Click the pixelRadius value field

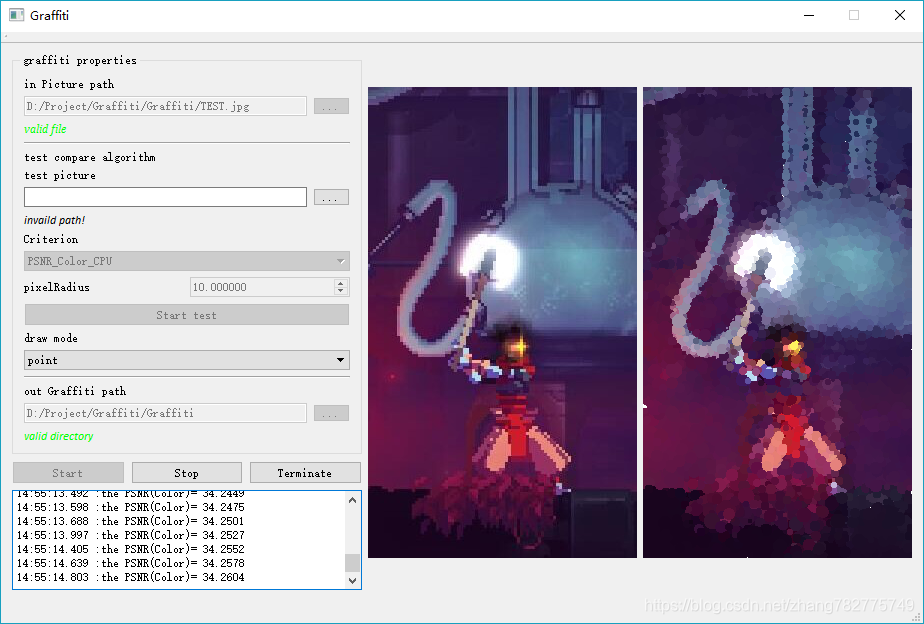[x=262, y=287]
